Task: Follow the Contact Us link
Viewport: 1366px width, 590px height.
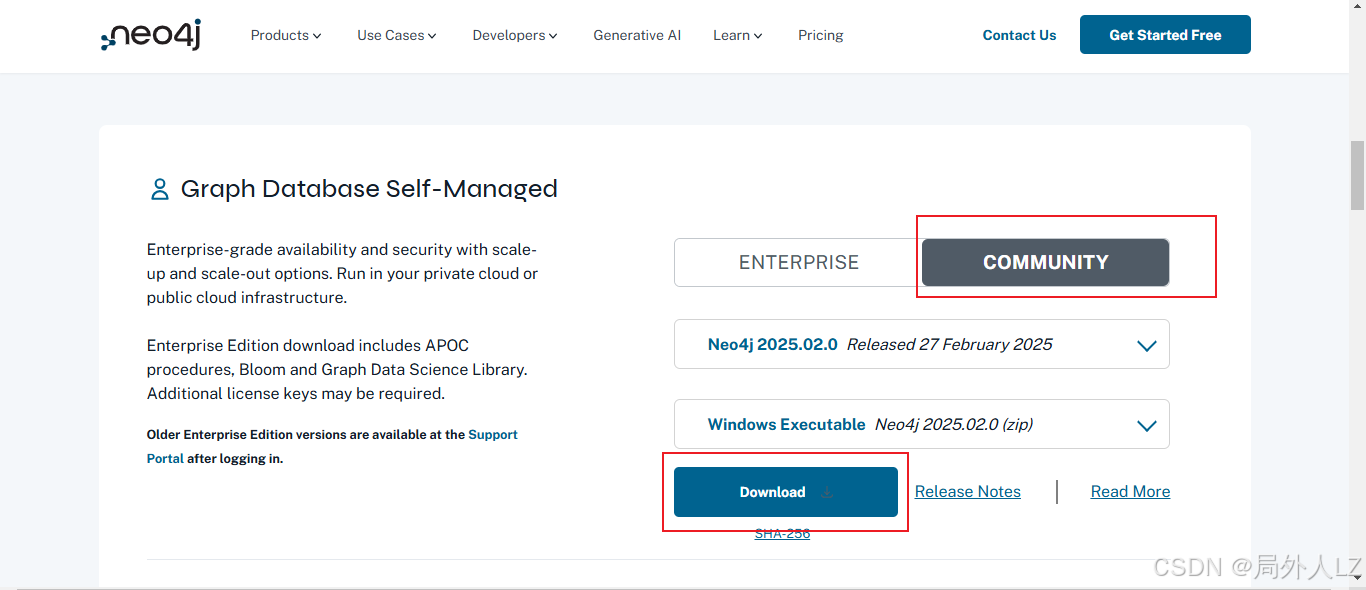Action: click(x=1019, y=35)
